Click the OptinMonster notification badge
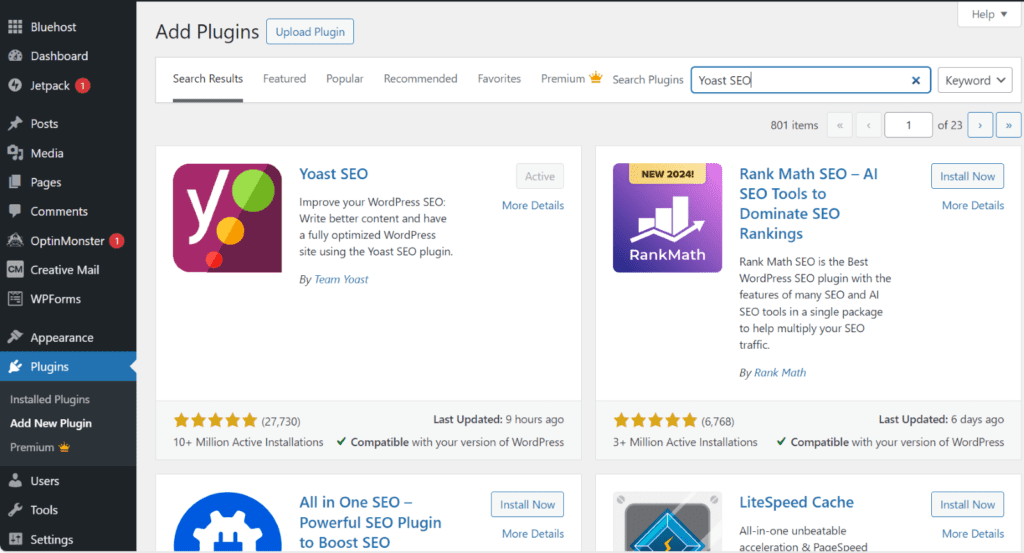 point(116,241)
